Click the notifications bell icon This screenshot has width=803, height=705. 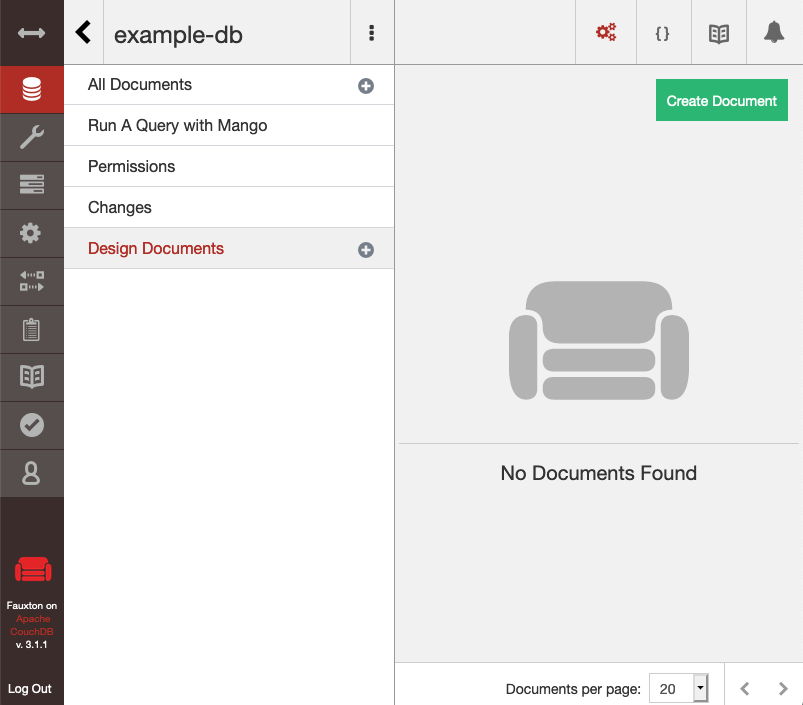pos(773,33)
